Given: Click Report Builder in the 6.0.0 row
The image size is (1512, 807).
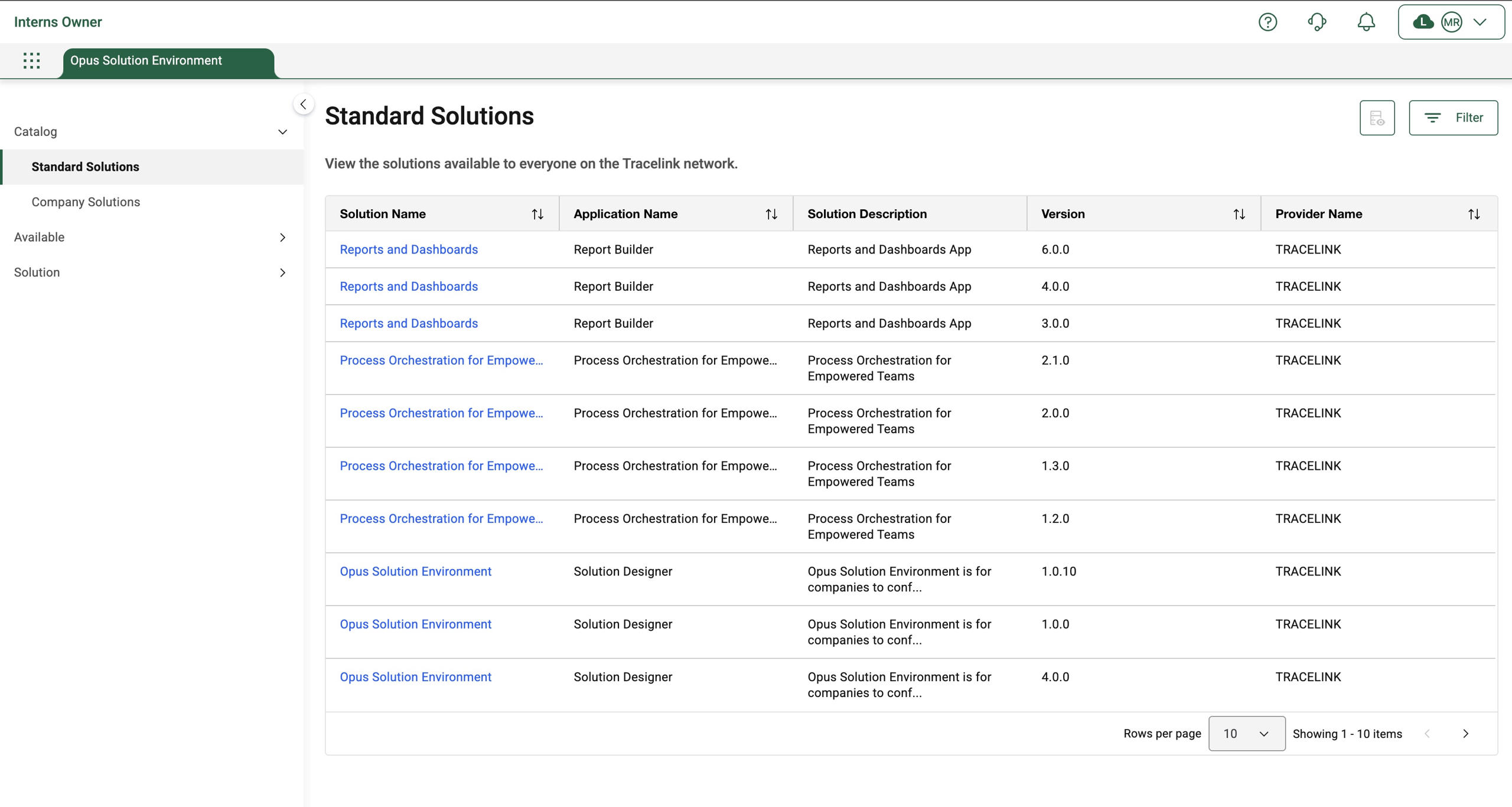Looking at the screenshot, I should 613,250.
